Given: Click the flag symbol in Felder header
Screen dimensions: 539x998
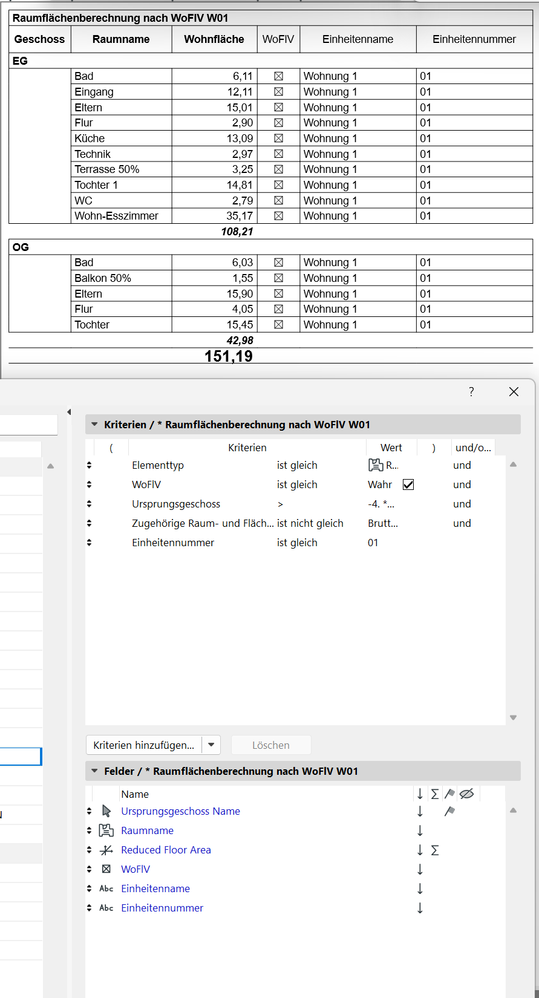Looking at the screenshot, I should [450, 794].
